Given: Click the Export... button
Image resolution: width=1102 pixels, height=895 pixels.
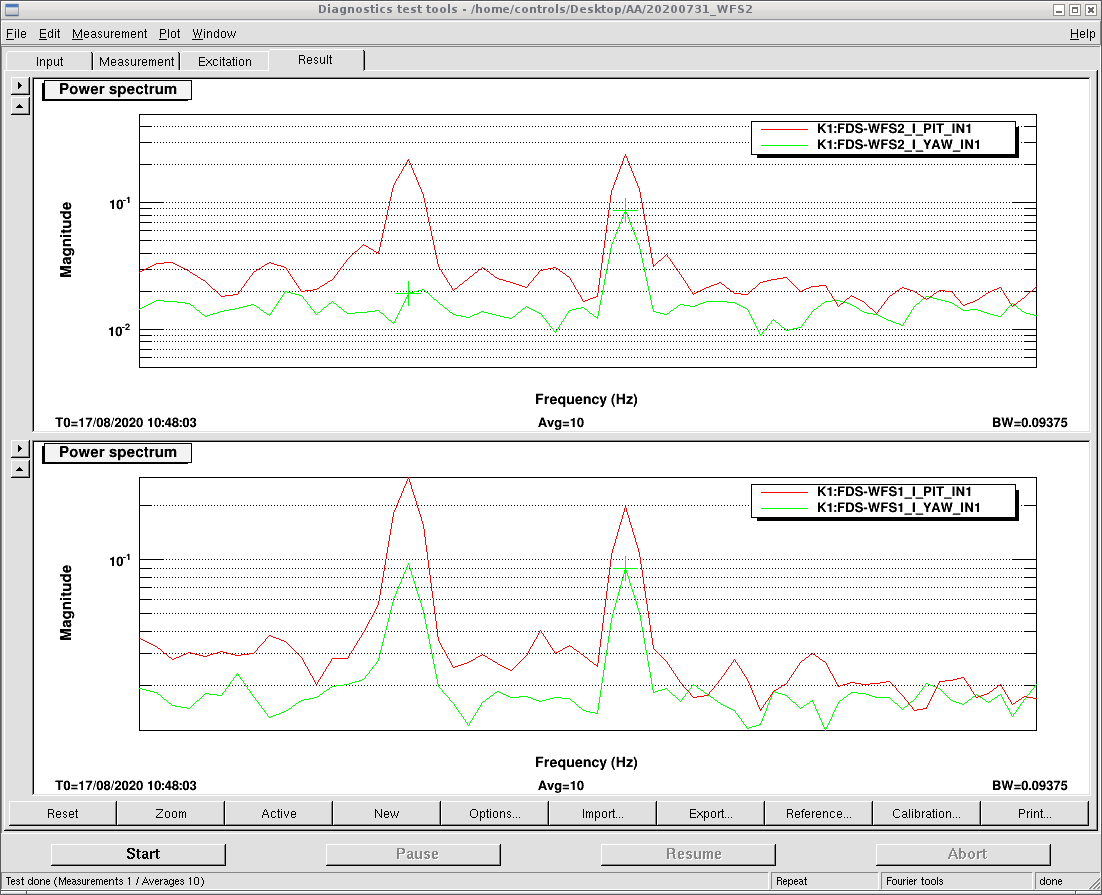Looking at the screenshot, I should (710, 813).
